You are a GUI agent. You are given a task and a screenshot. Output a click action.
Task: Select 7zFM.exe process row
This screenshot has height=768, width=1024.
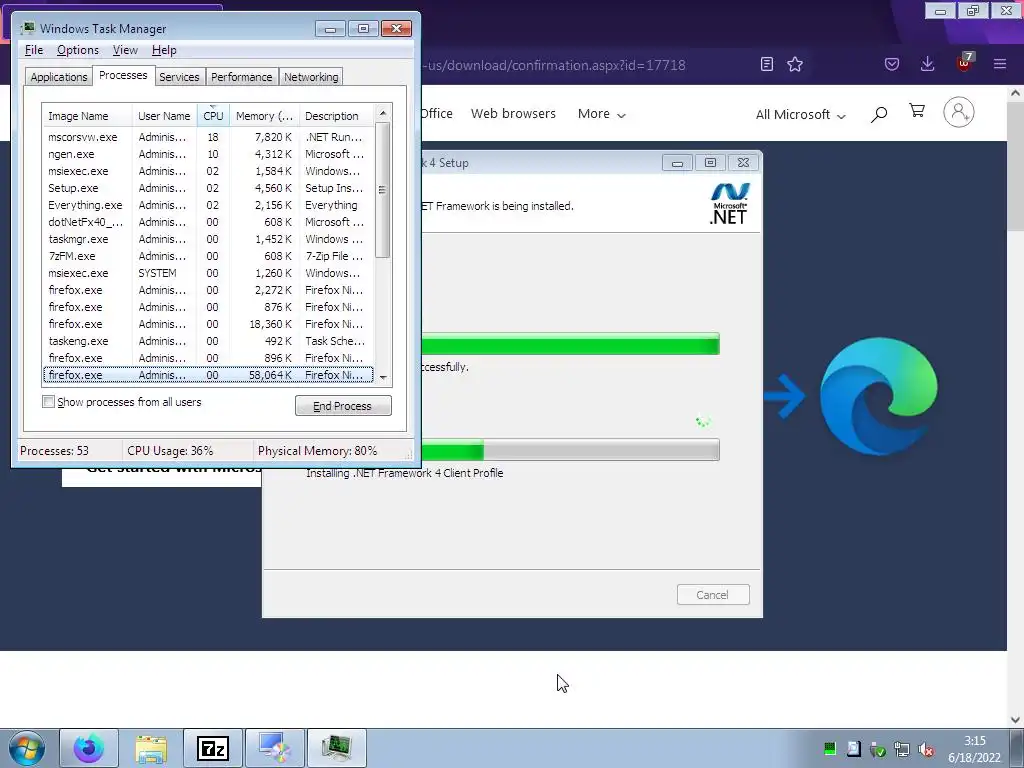point(208,256)
